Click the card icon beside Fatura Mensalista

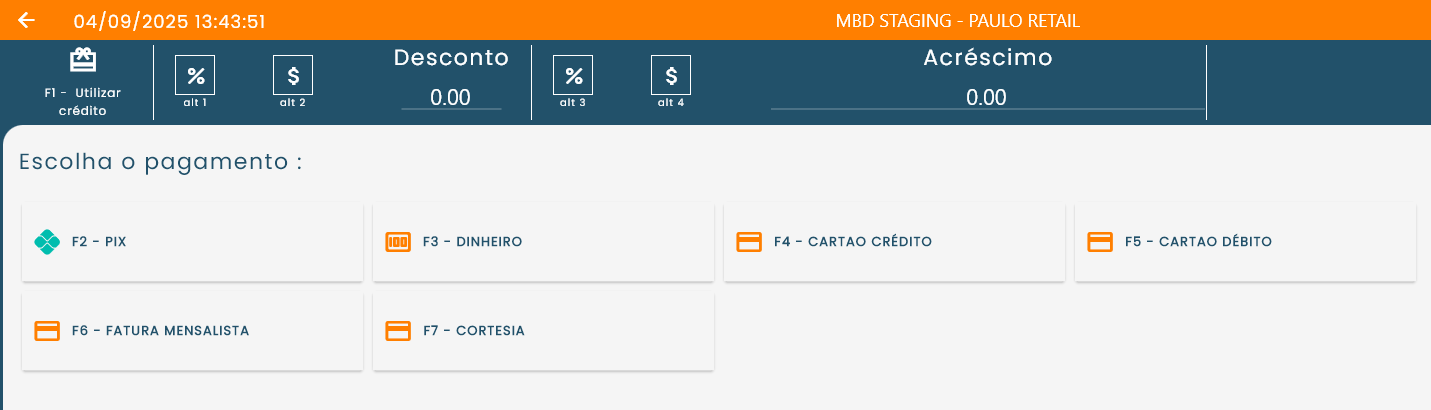47,331
